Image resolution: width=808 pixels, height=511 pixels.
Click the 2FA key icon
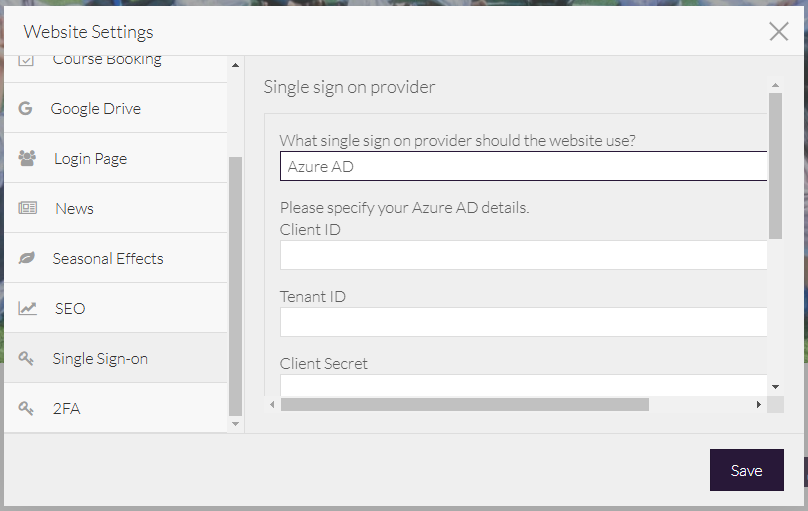coord(27,408)
